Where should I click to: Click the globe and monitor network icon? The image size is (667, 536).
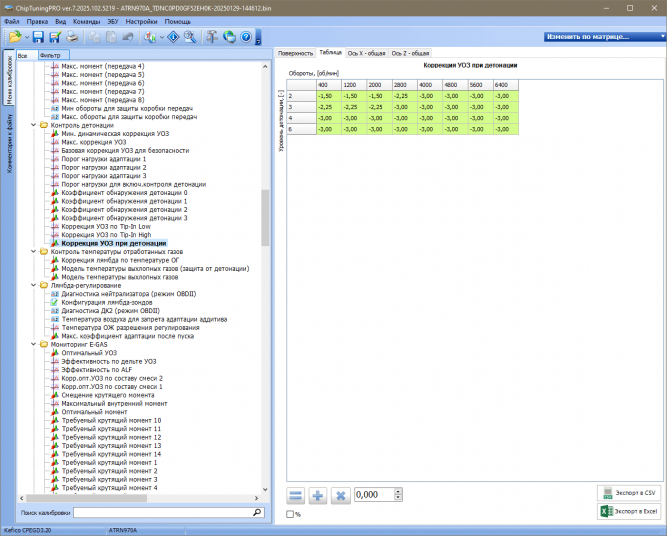tap(229, 37)
